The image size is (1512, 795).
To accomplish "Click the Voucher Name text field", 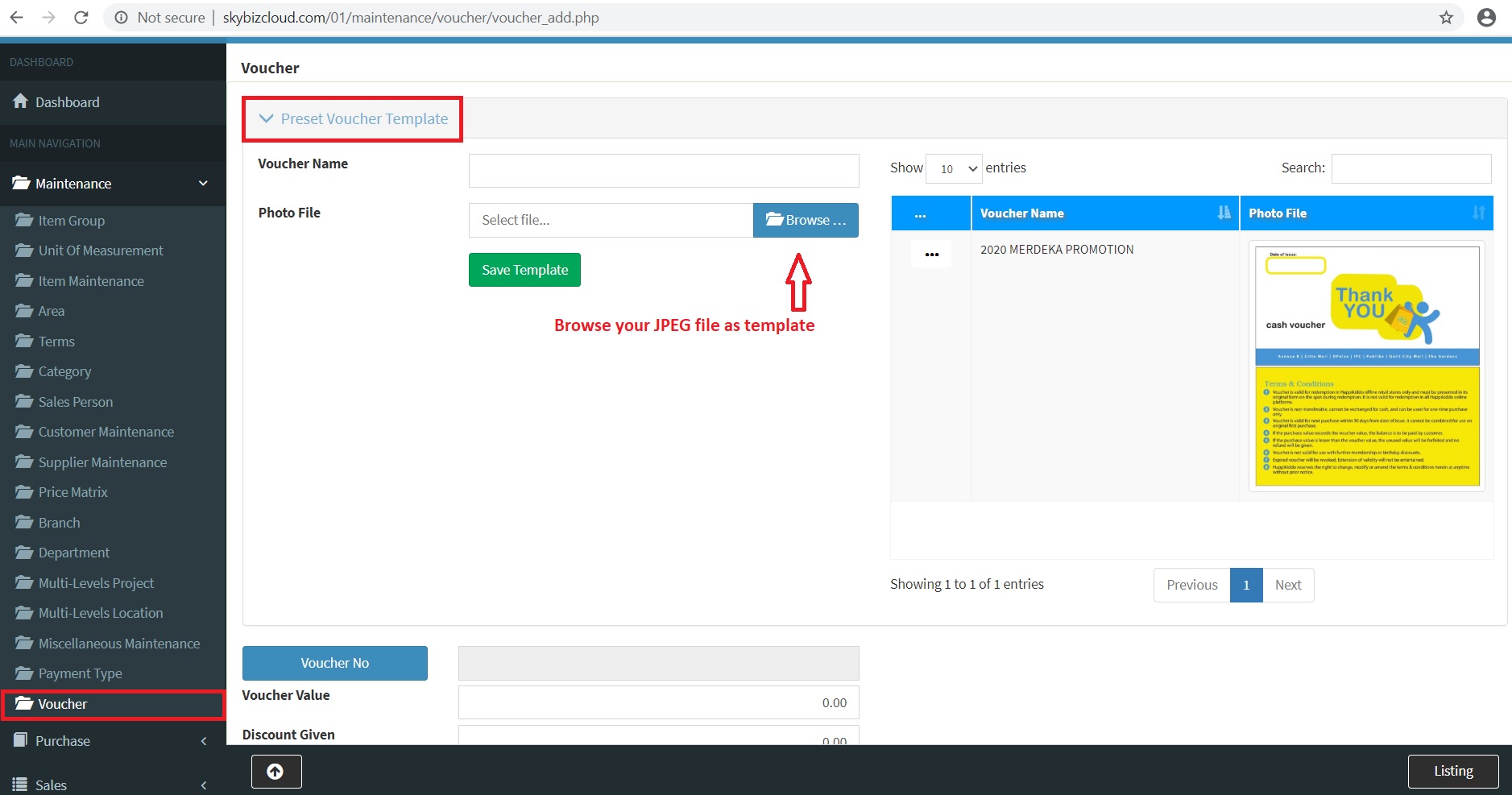I will click(x=663, y=171).
